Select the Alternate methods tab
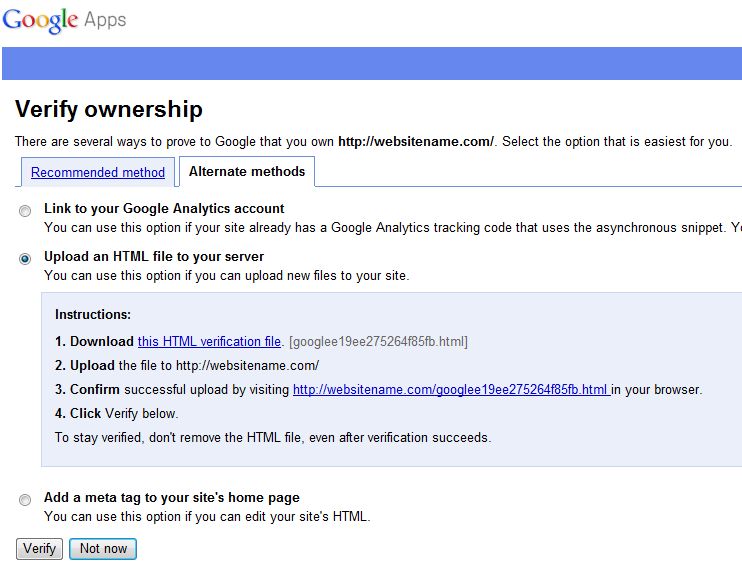 247,171
